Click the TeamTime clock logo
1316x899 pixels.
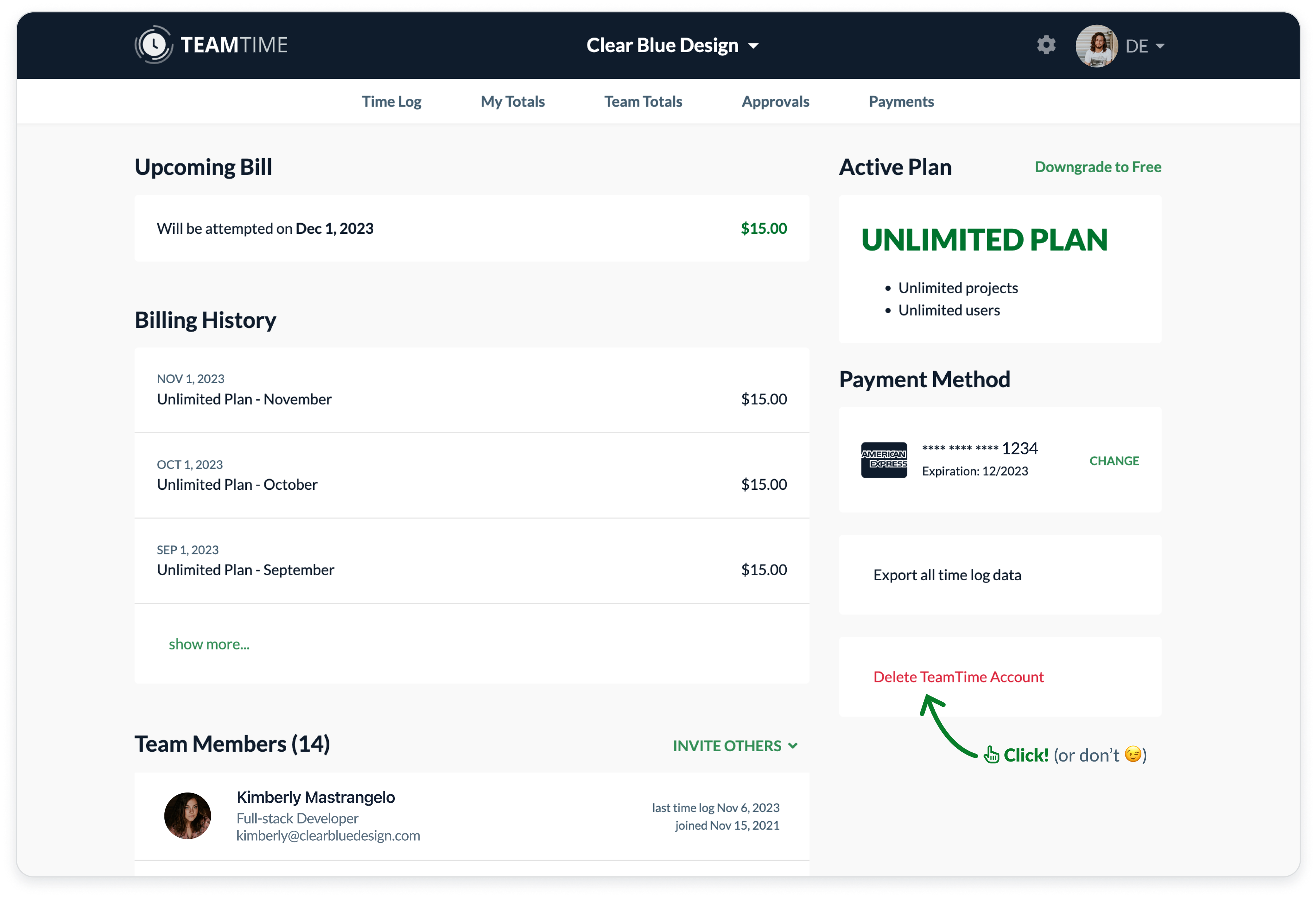(x=154, y=45)
